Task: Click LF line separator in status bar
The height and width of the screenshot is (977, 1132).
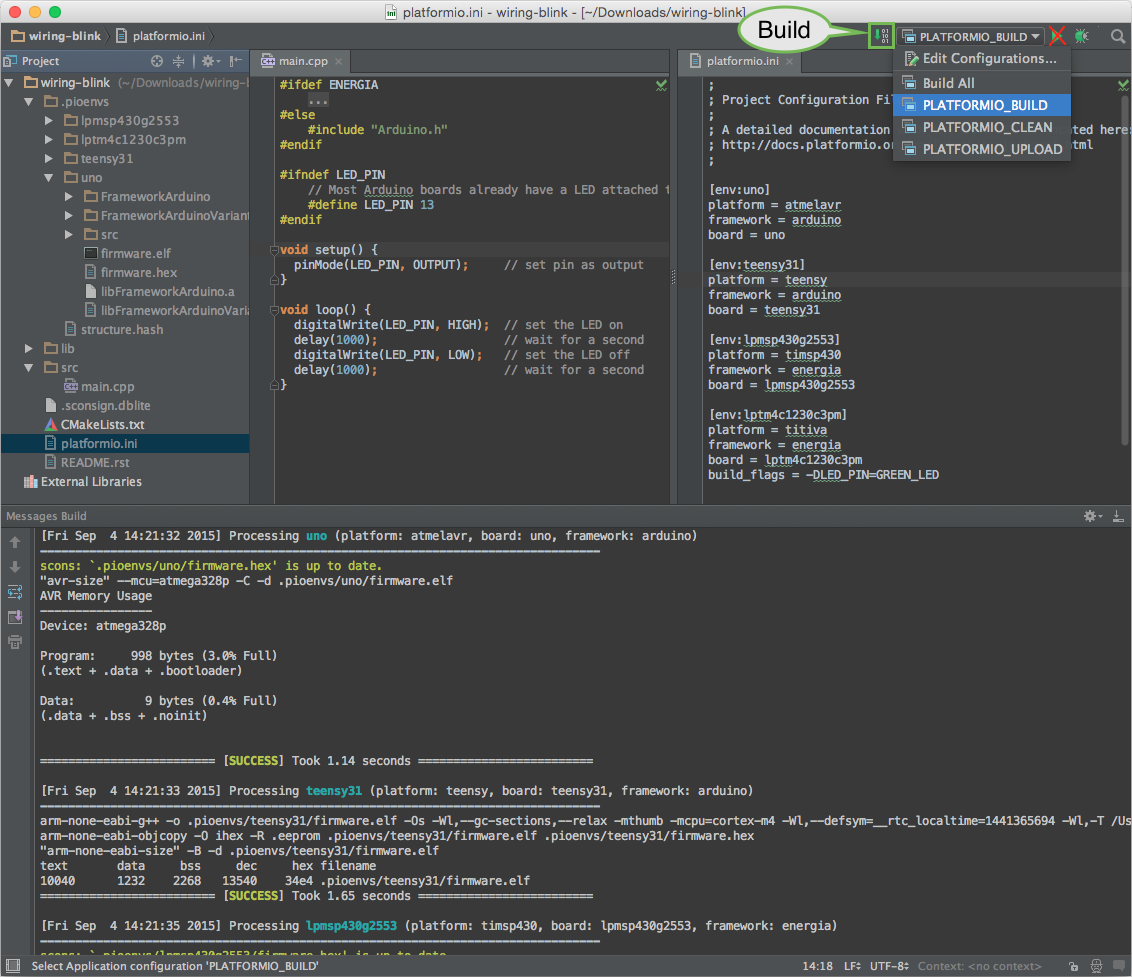Action: 853,966
